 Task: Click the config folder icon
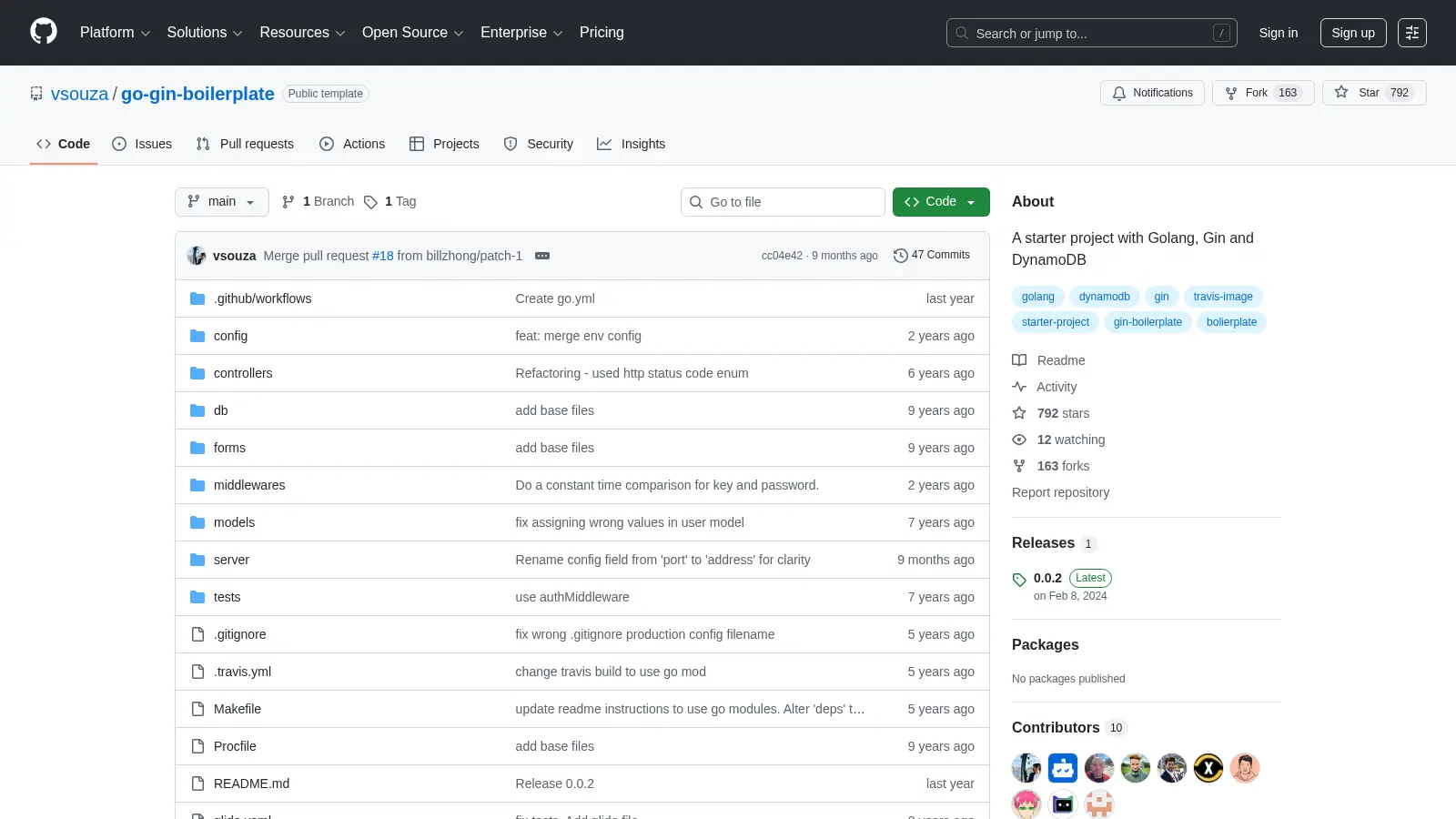click(x=197, y=336)
